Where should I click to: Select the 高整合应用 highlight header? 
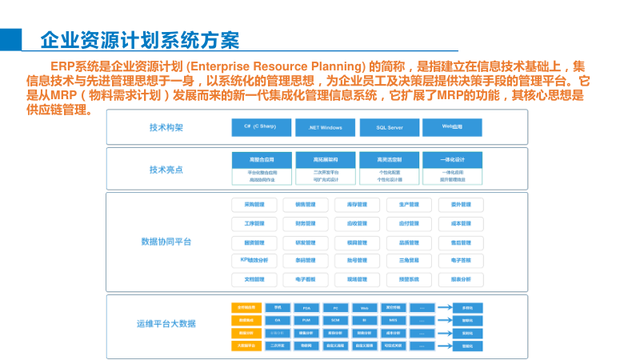[x=262, y=160]
